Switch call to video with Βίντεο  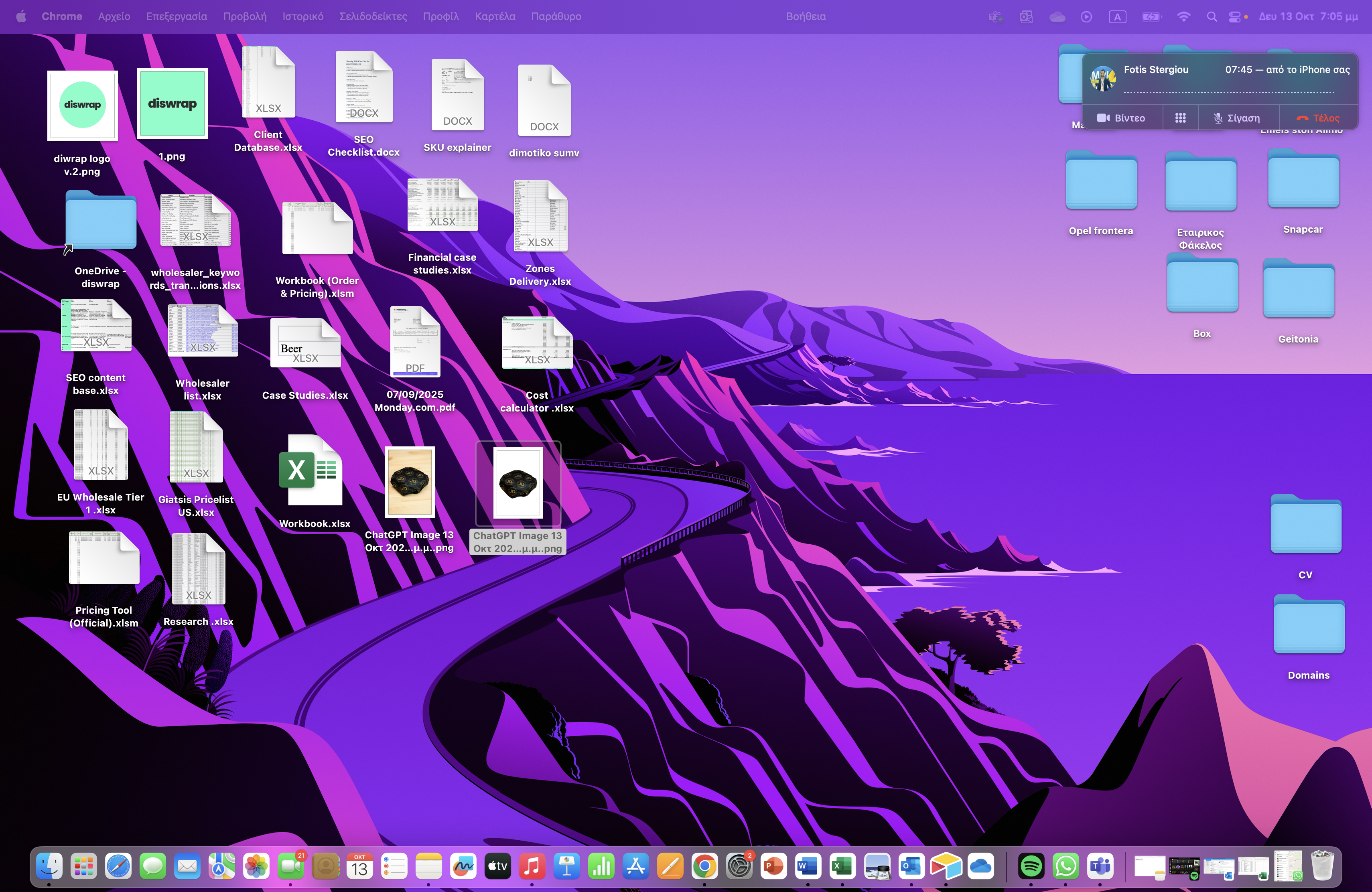1121,118
